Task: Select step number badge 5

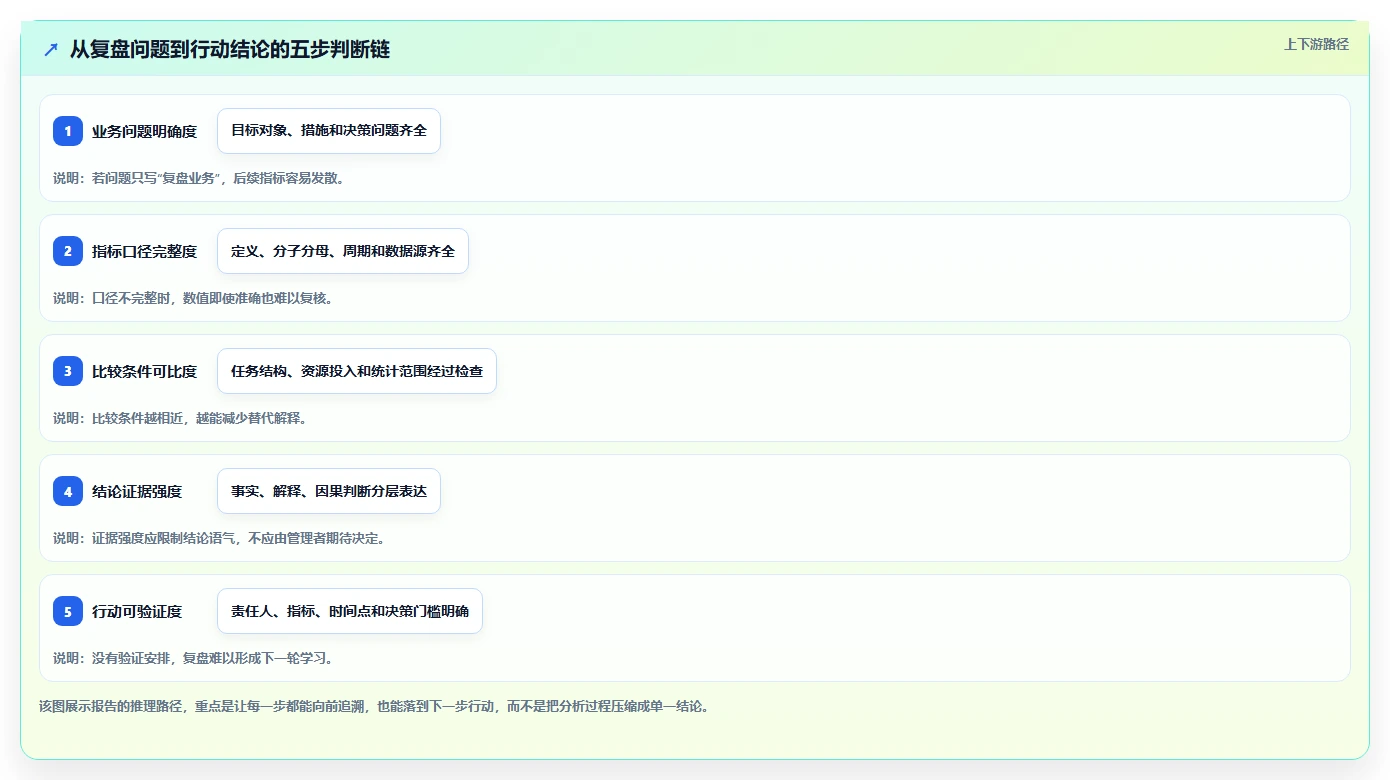Action: (68, 611)
